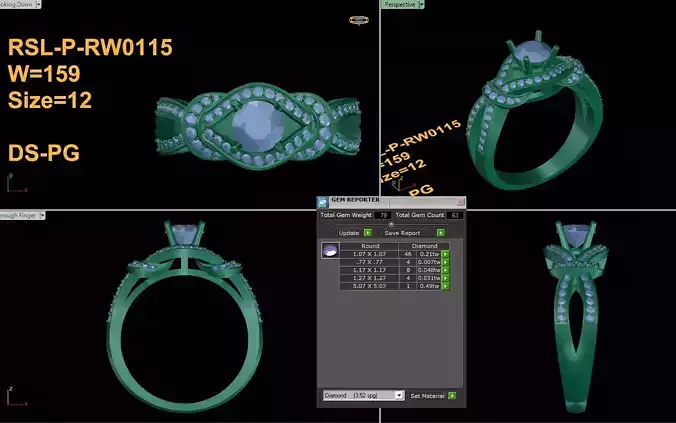Select the round gem shape thumbnail
The height and width of the screenshot is (423, 676).
(x=330, y=250)
